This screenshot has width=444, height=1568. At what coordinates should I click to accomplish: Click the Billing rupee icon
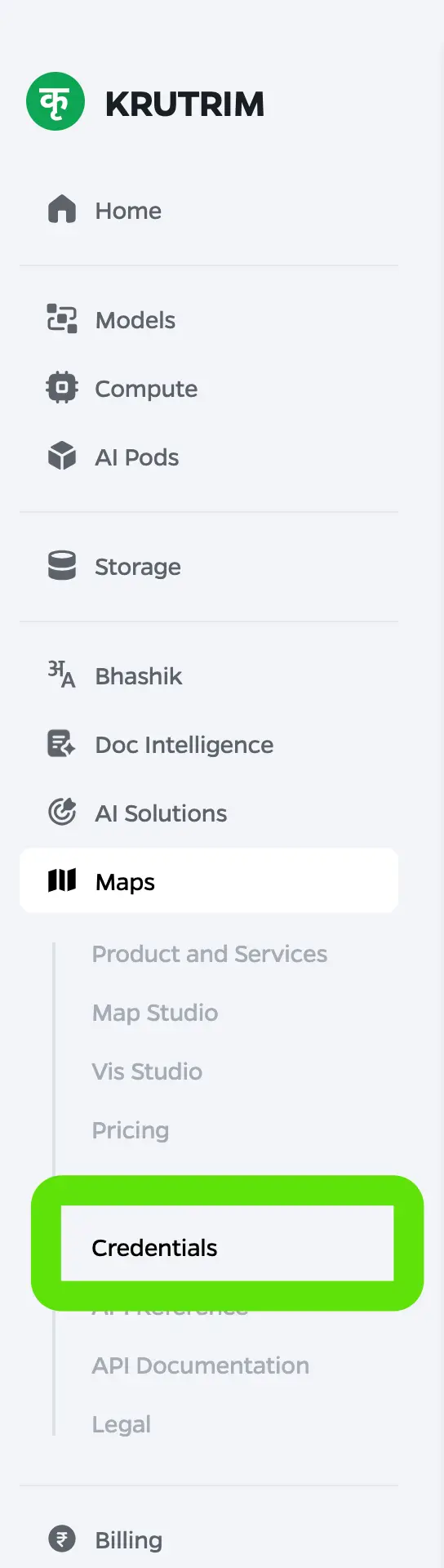(62, 1539)
